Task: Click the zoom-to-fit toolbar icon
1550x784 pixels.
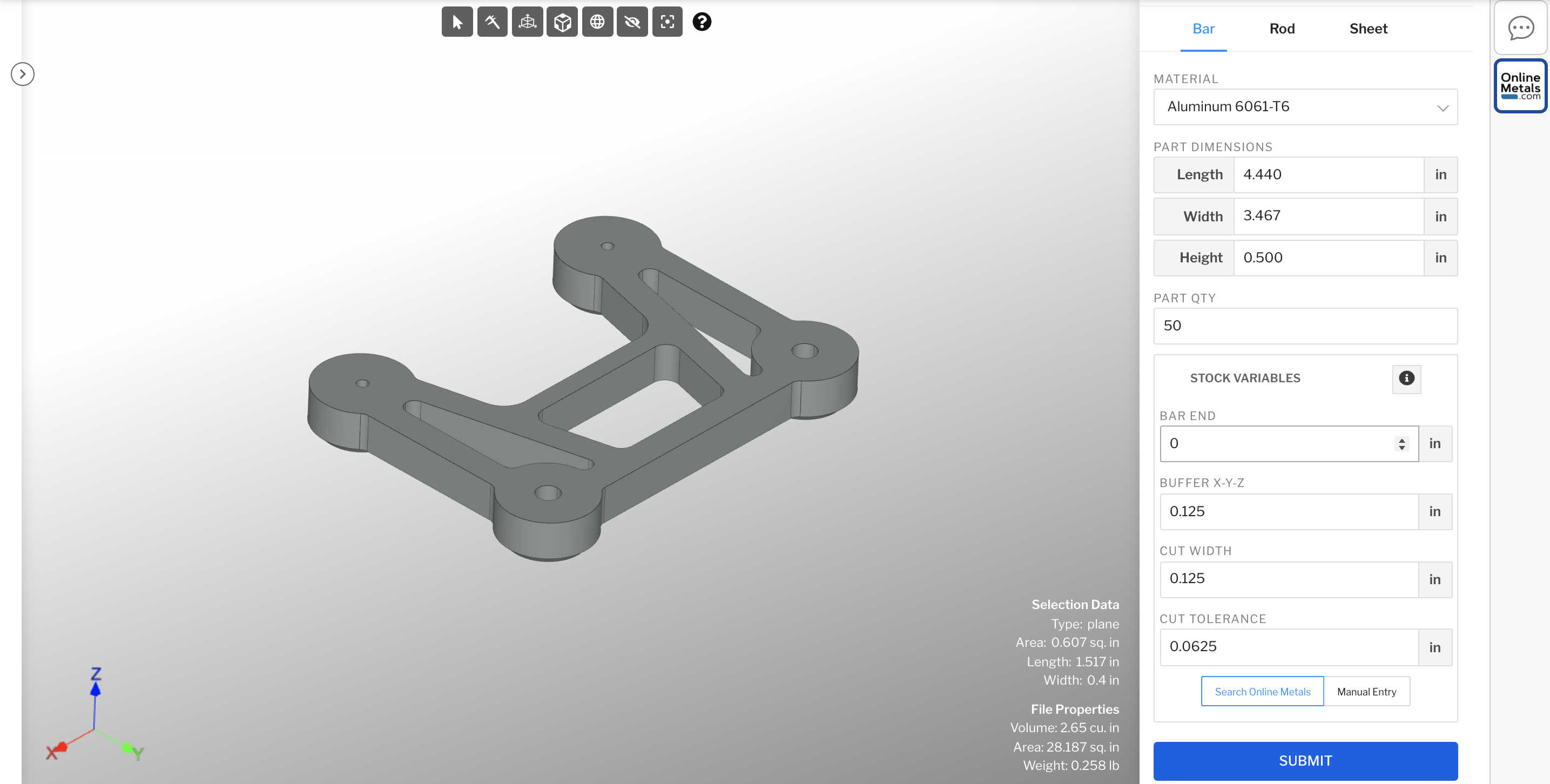Action: 668,21
